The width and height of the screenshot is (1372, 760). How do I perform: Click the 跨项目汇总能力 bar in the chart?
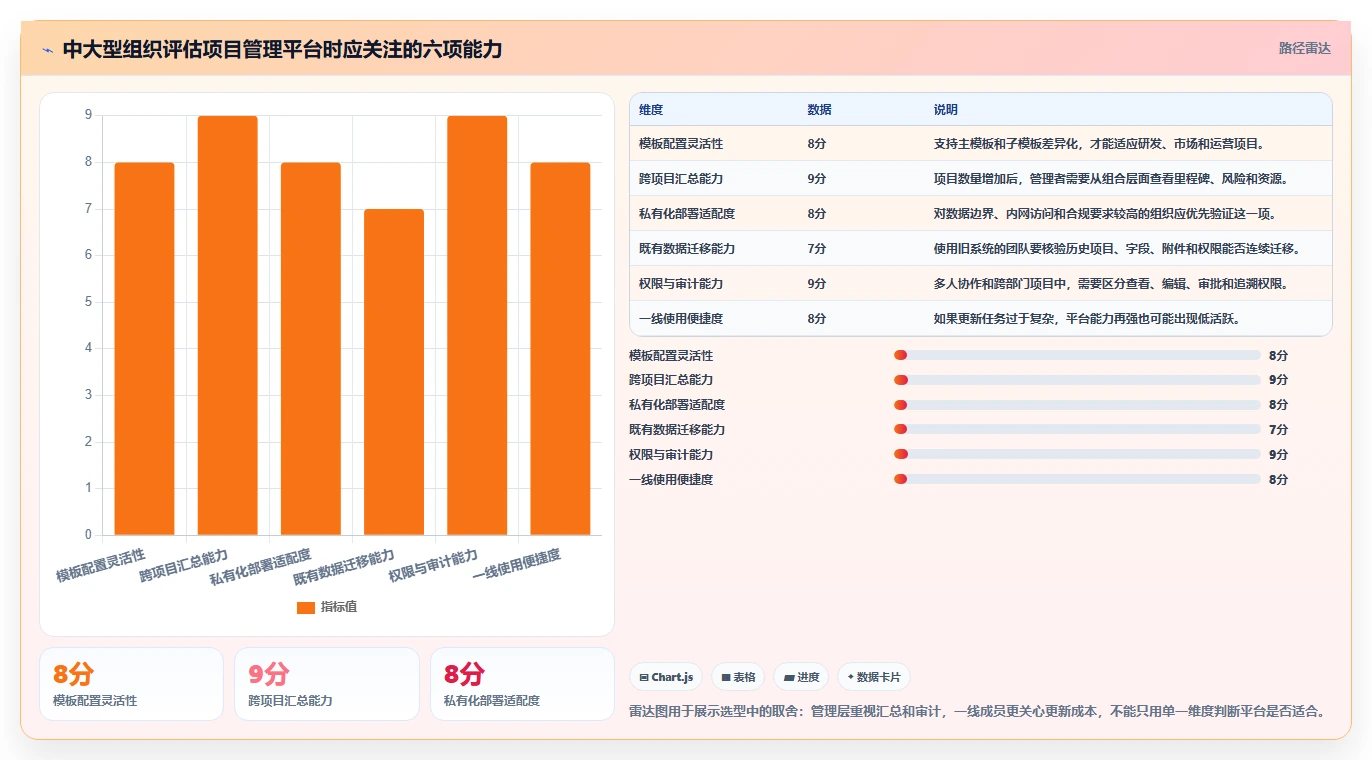[227, 325]
